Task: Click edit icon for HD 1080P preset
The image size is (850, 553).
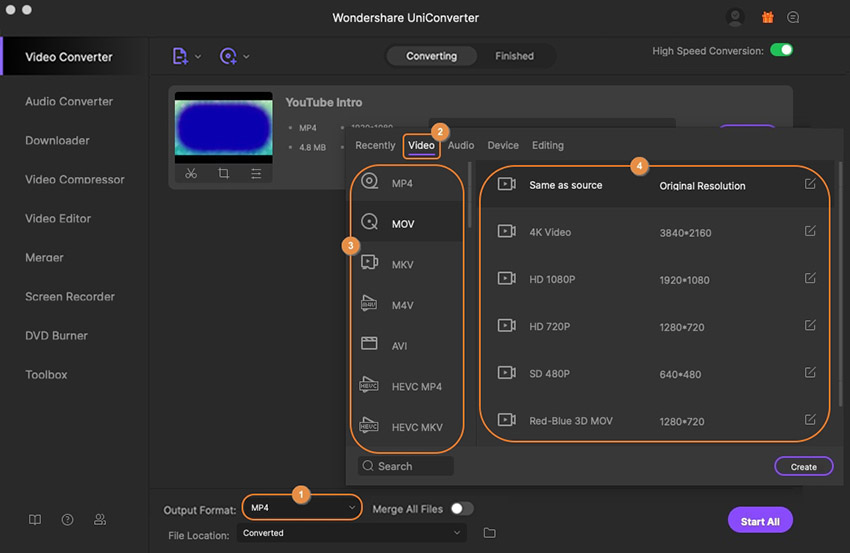Action: 810,279
